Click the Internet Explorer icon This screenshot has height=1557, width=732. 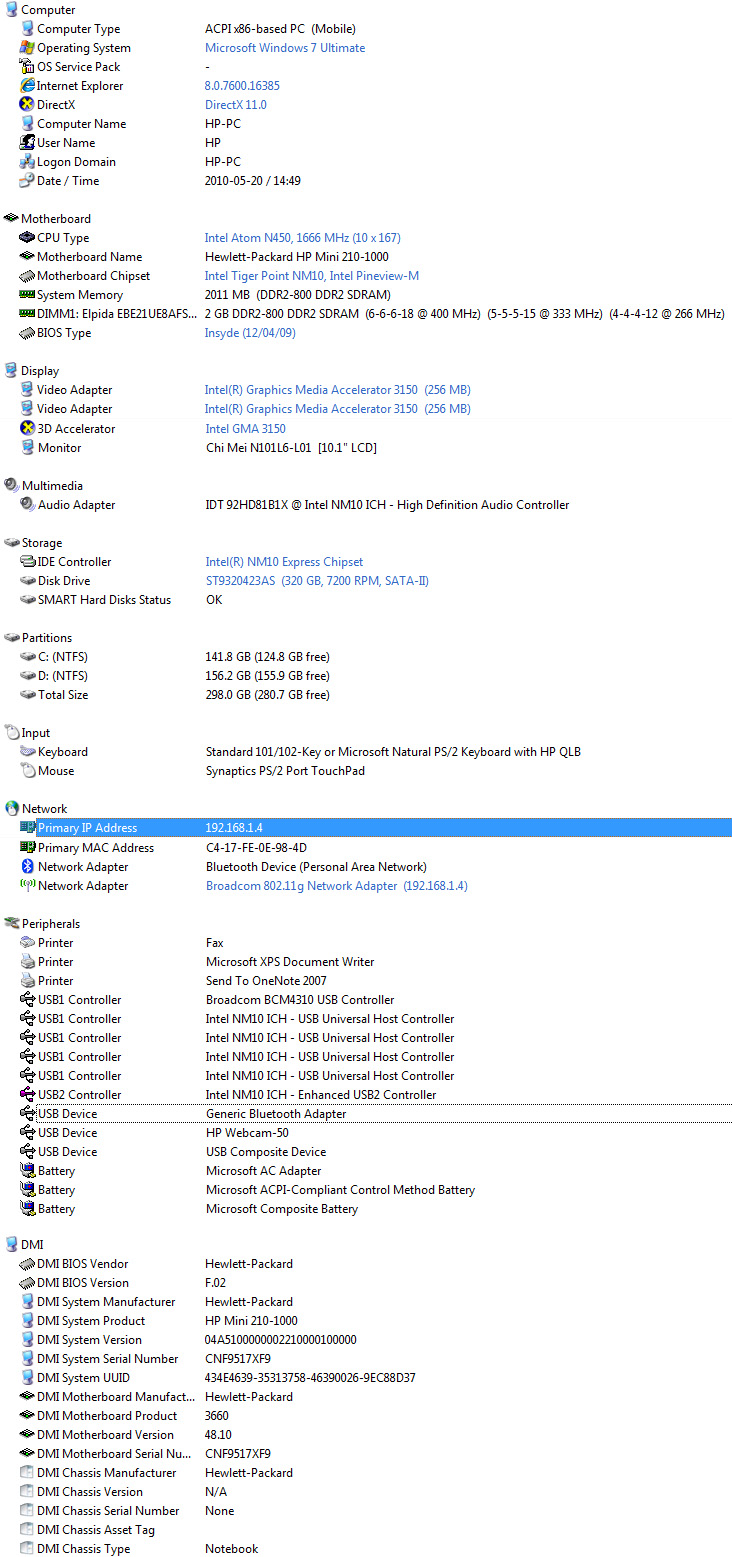pyautogui.click(x=27, y=86)
